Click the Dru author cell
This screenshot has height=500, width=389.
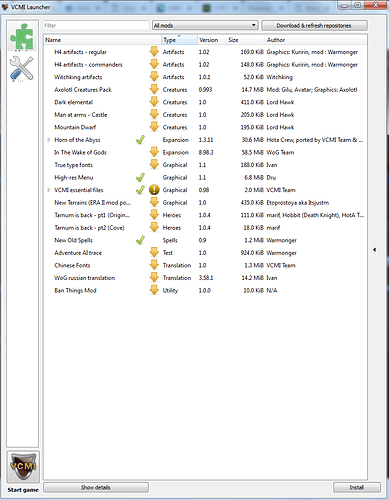click(271, 177)
